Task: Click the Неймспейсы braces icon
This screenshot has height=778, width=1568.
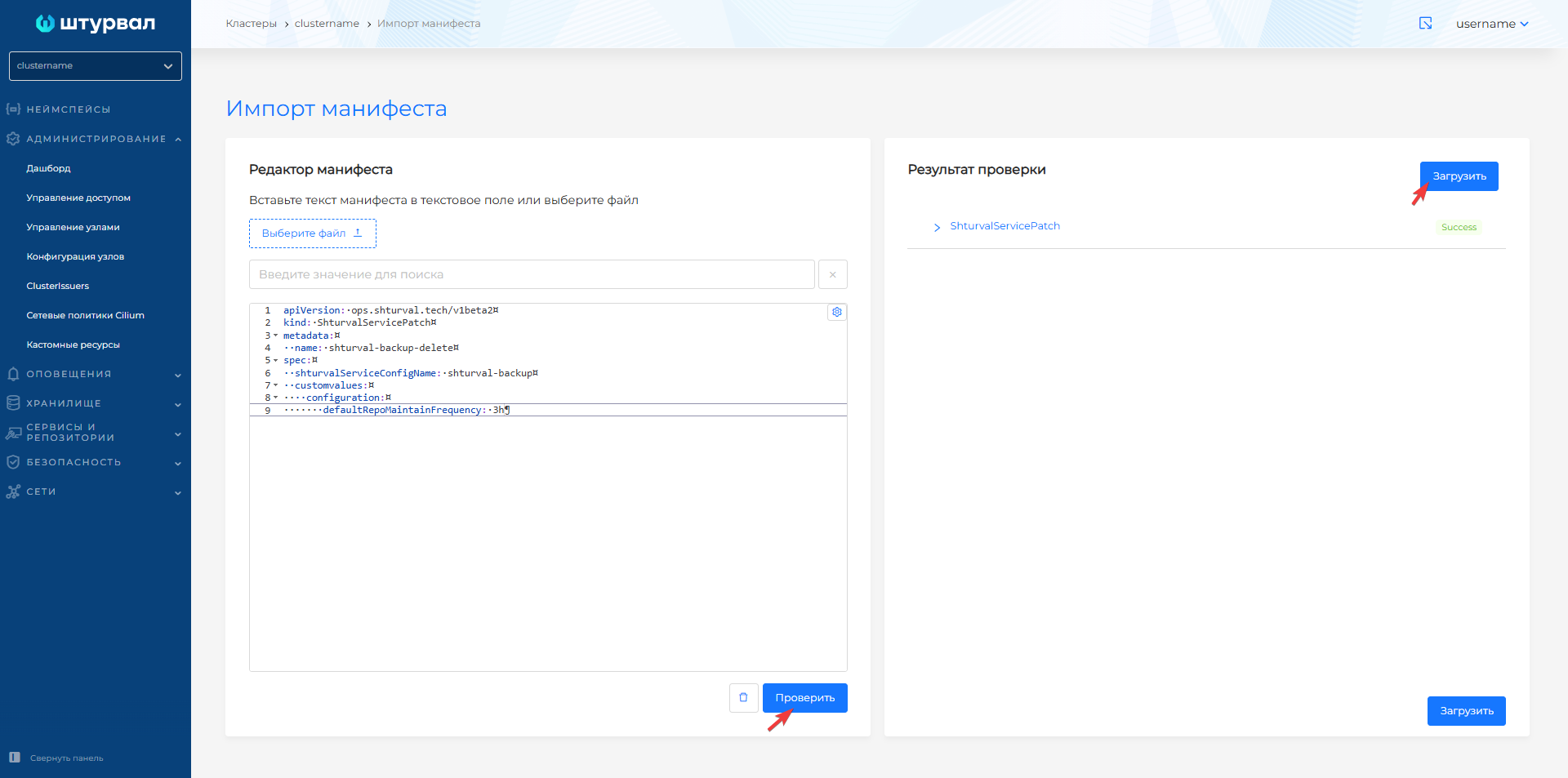Action: [13, 109]
